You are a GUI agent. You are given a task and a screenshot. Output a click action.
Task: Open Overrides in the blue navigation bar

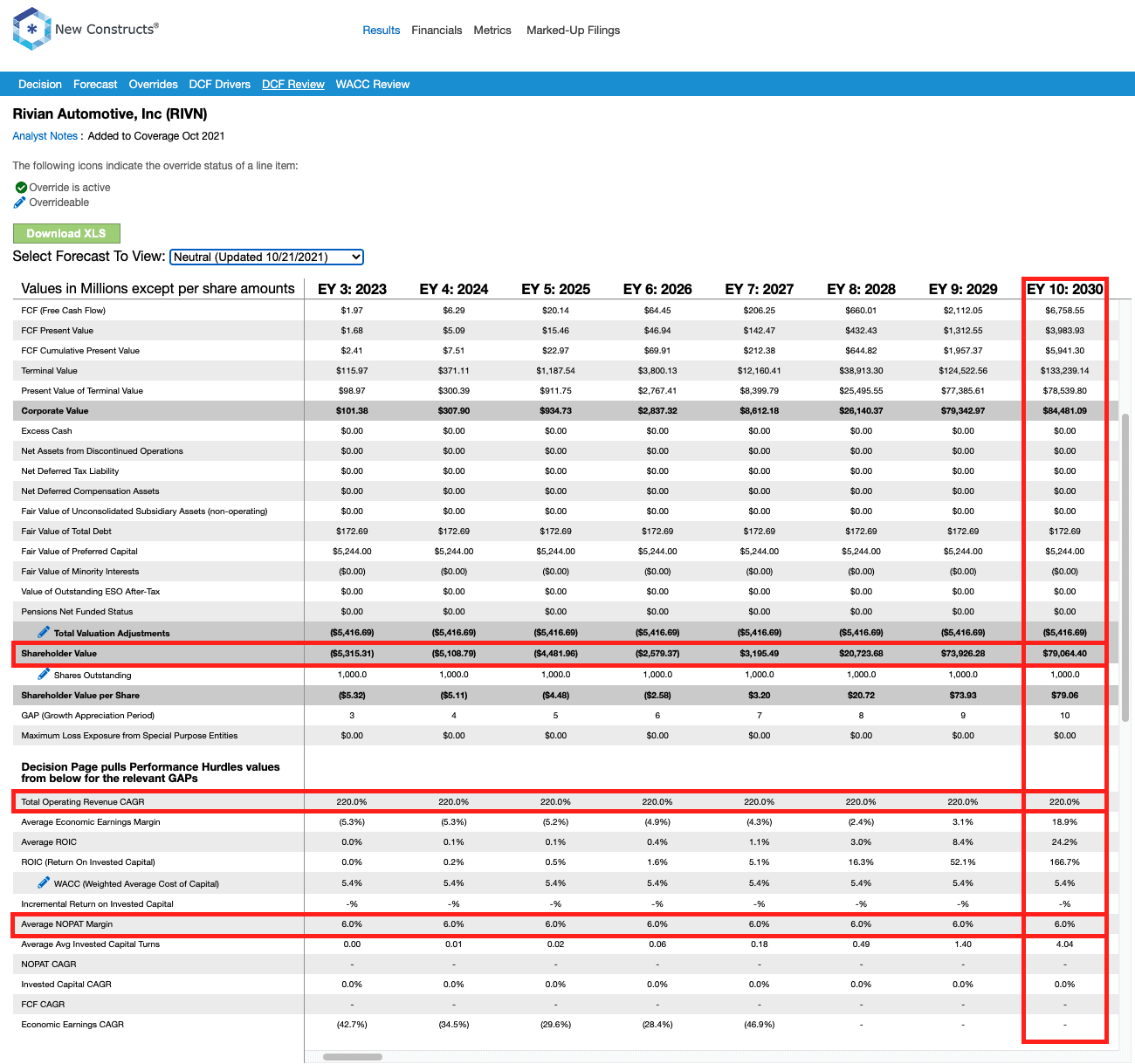coord(153,85)
